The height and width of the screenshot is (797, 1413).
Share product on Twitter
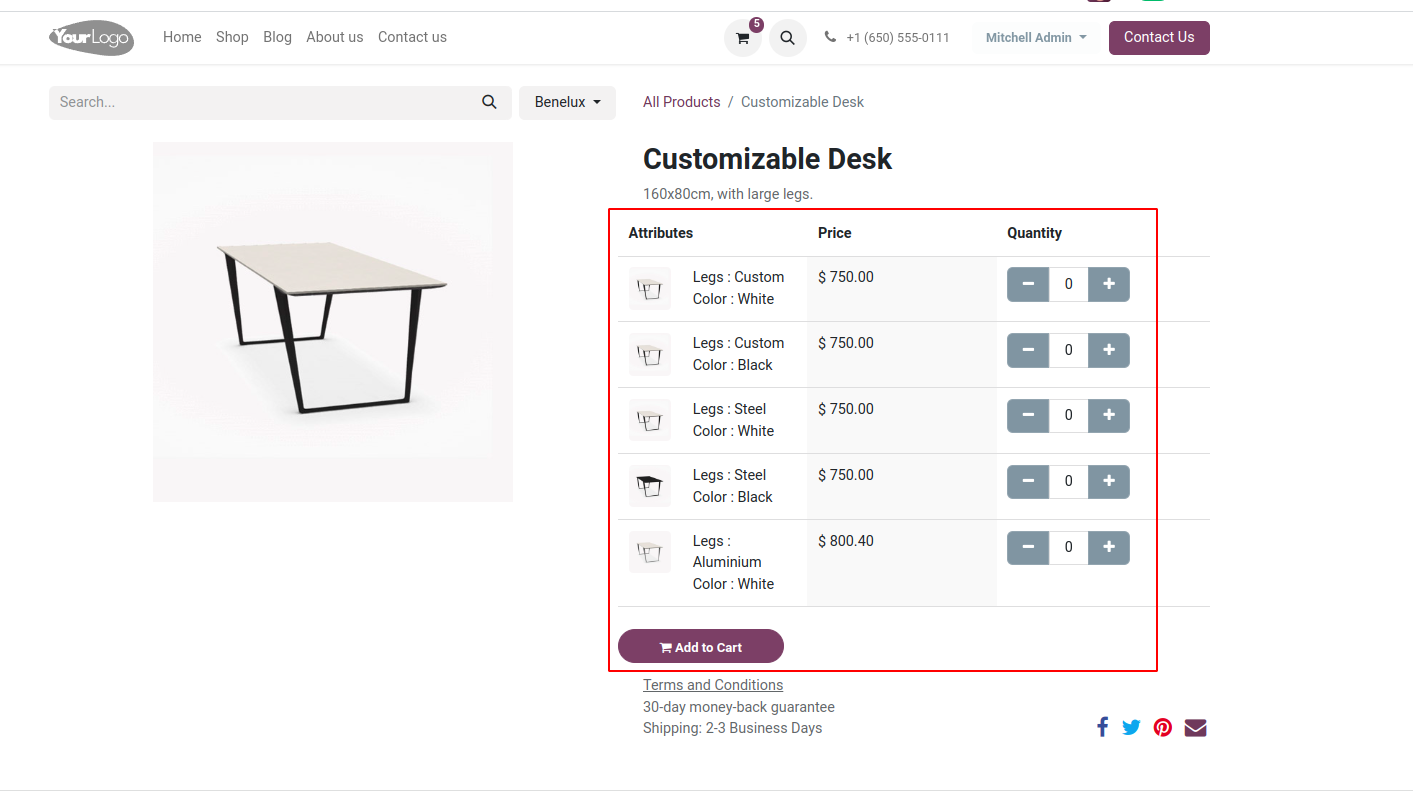click(x=1131, y=727)
